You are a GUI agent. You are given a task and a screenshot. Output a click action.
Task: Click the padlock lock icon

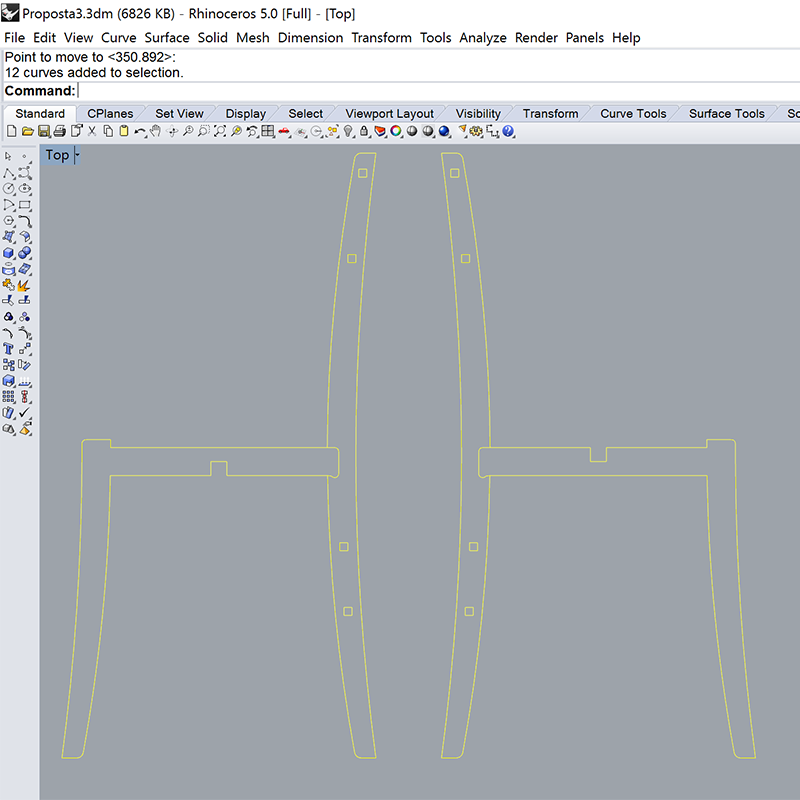click(x=364, y=131)
